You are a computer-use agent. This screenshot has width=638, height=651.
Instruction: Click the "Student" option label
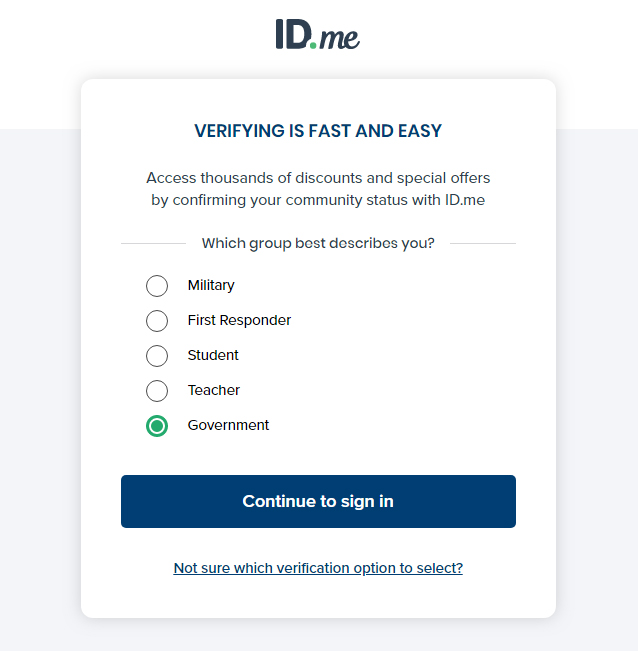213,355
